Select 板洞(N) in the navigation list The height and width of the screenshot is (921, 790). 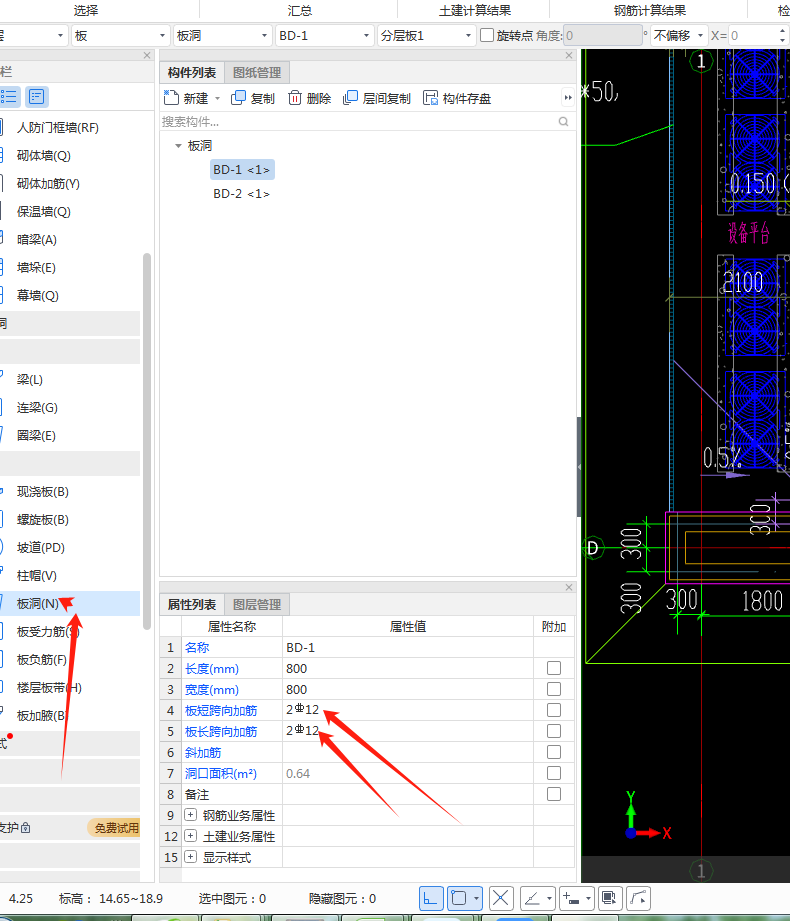(x=69, y=603)
